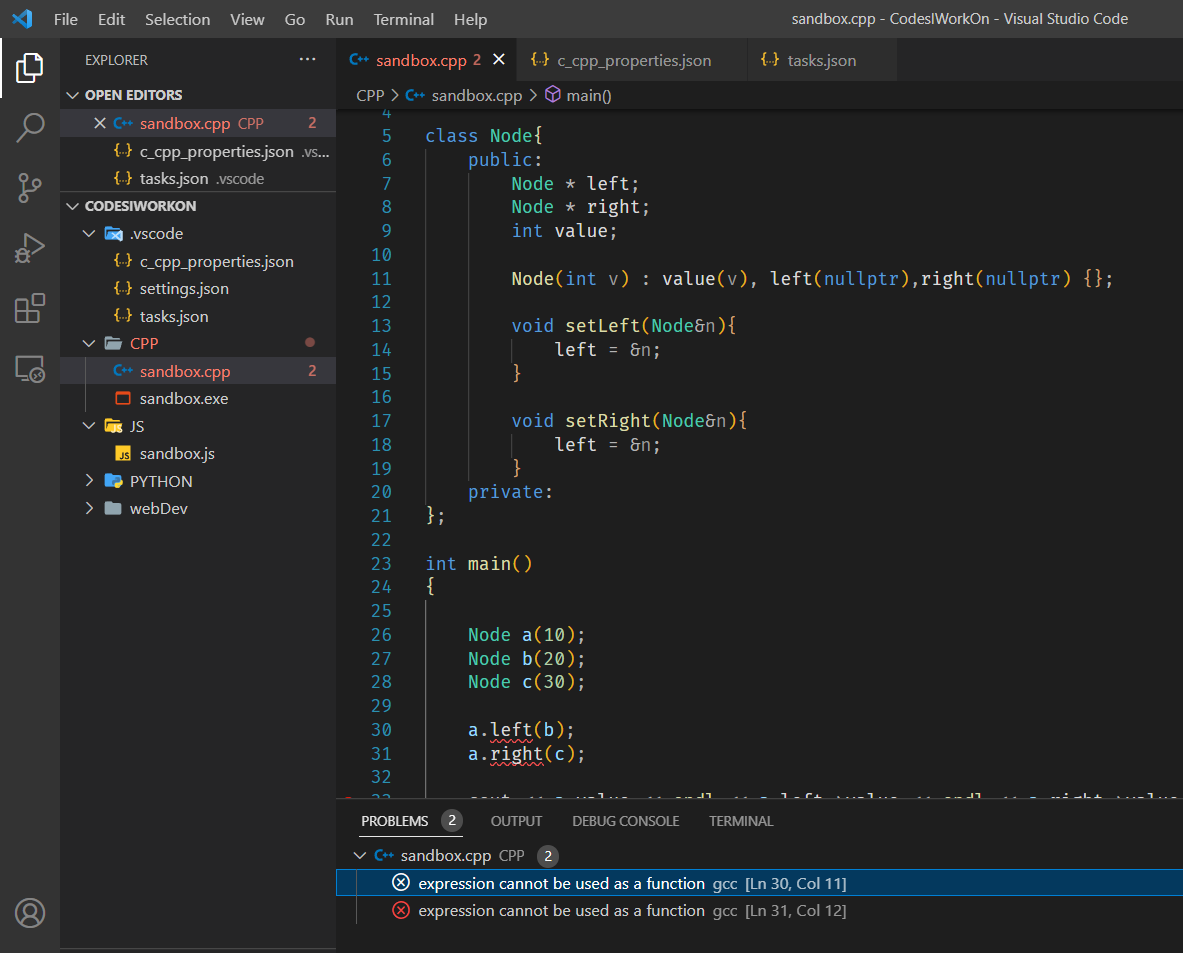The image size is (1183, 953).
Task: Collapse the Open Editors section
Action: 73,95
